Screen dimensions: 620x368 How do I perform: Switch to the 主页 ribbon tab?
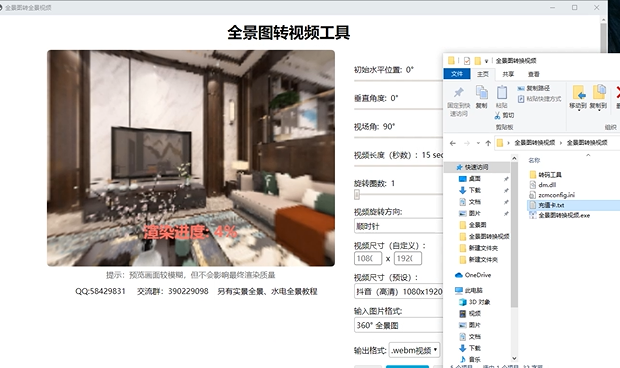482,74
